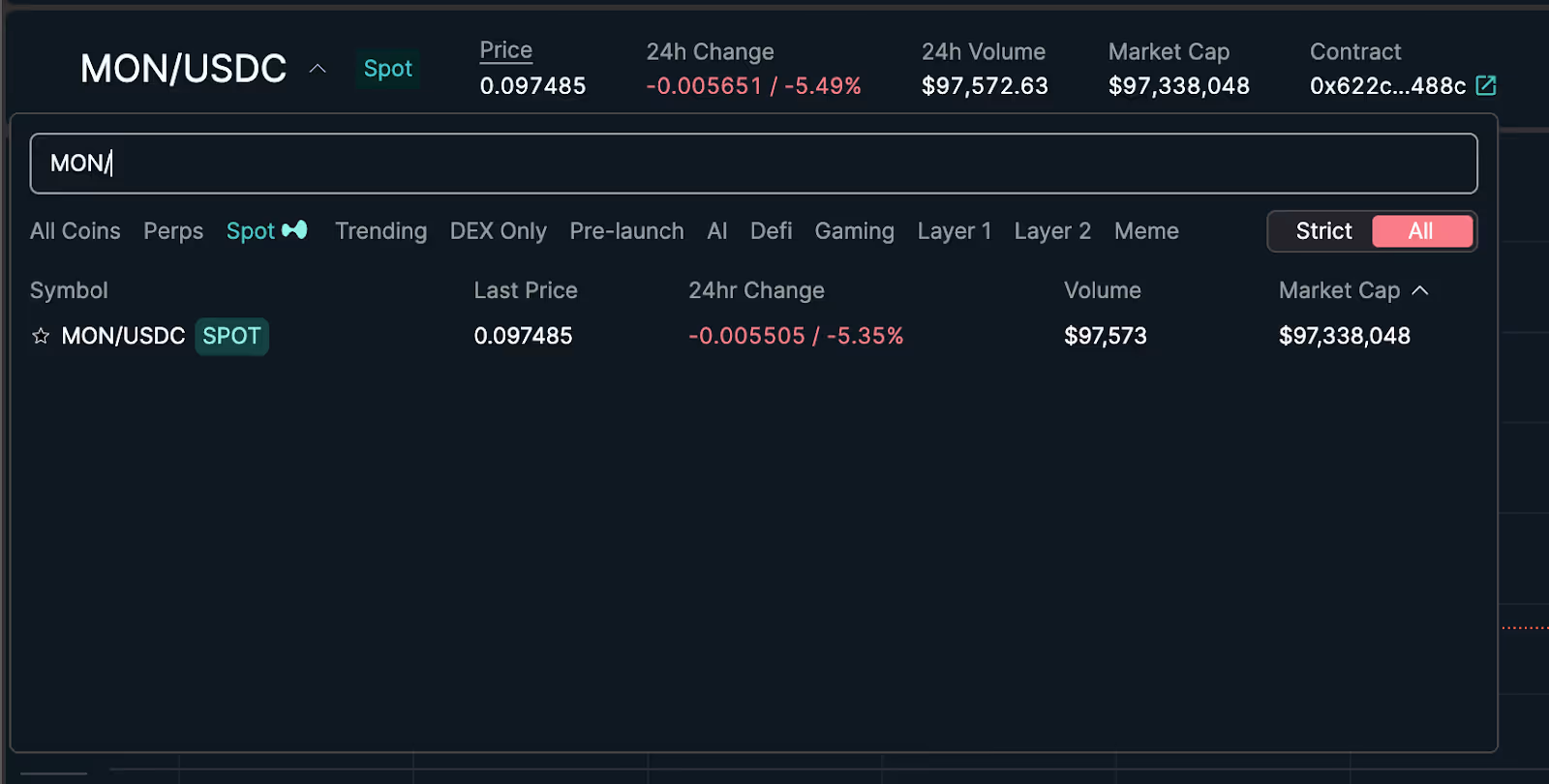This screenshot has width=1549, height=784.
Task: Select the AI filter tab
Action: pyautogui.click(x=717, y=231)
